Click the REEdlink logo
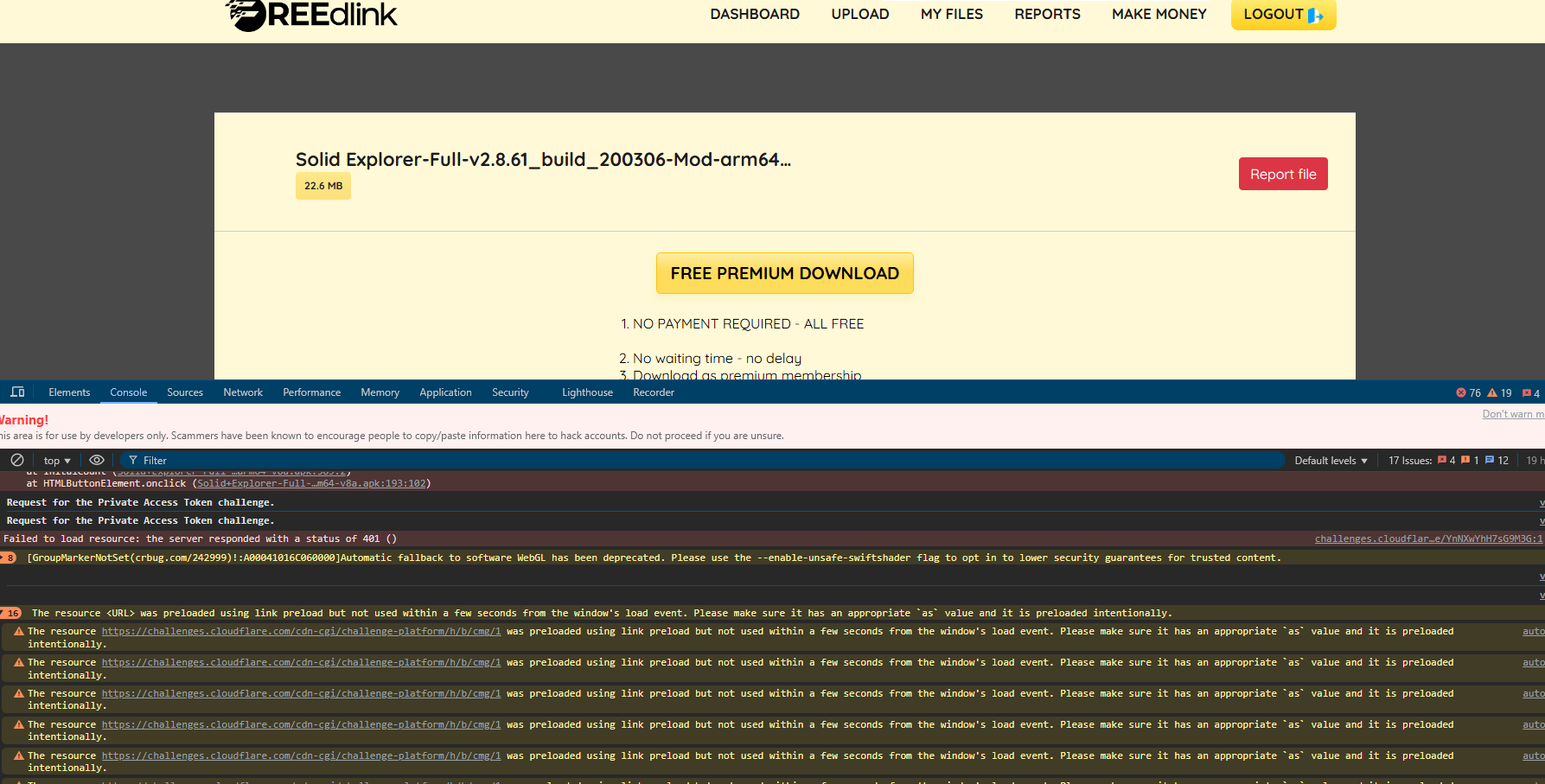The width and height of the screenshot is (1545, 784). (x=311, y=15)
